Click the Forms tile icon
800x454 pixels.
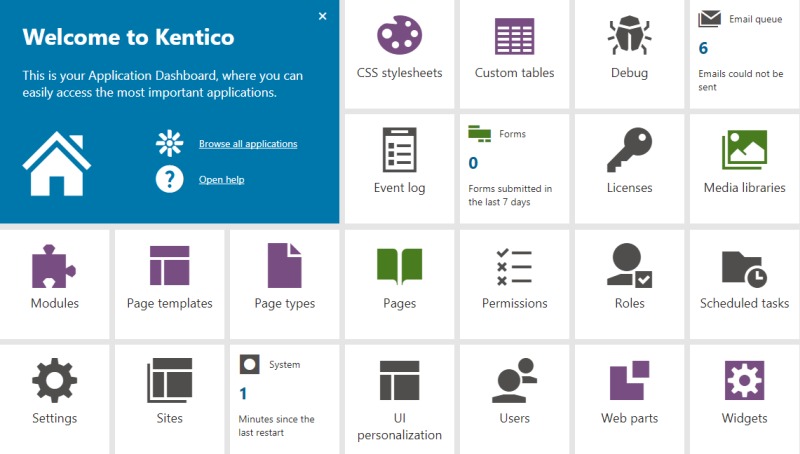pos(479,134)
